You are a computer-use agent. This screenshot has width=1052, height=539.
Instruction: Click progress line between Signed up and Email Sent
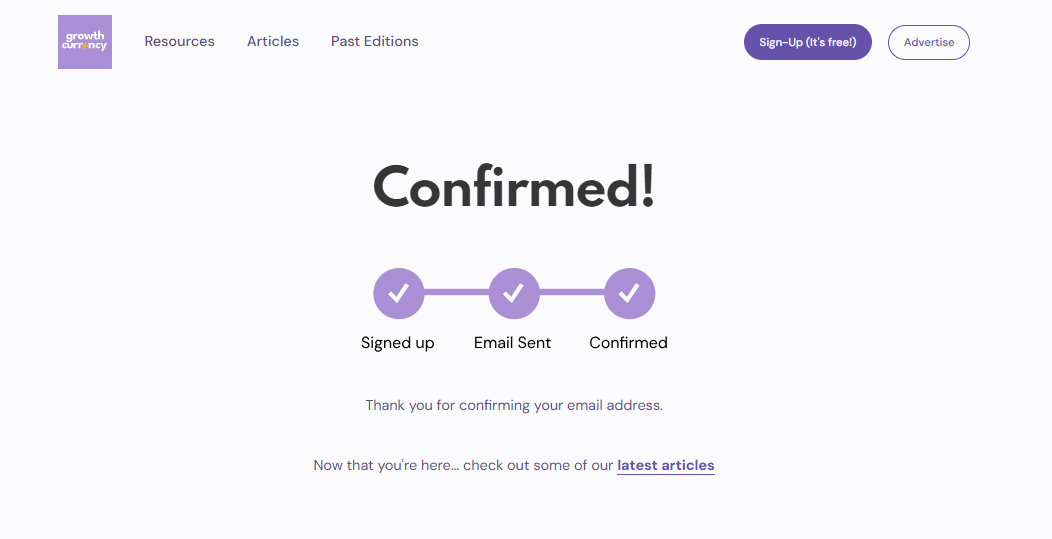pos(456,292)
